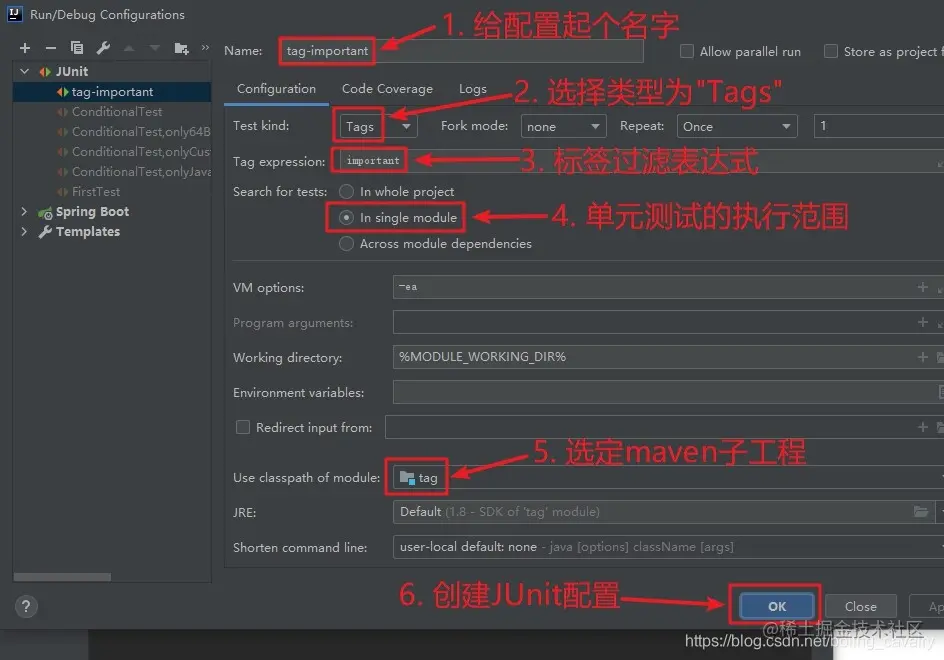Add a new run configuration with the plus icon
This screenshot has width=944, height=660.
coord(25,47)
